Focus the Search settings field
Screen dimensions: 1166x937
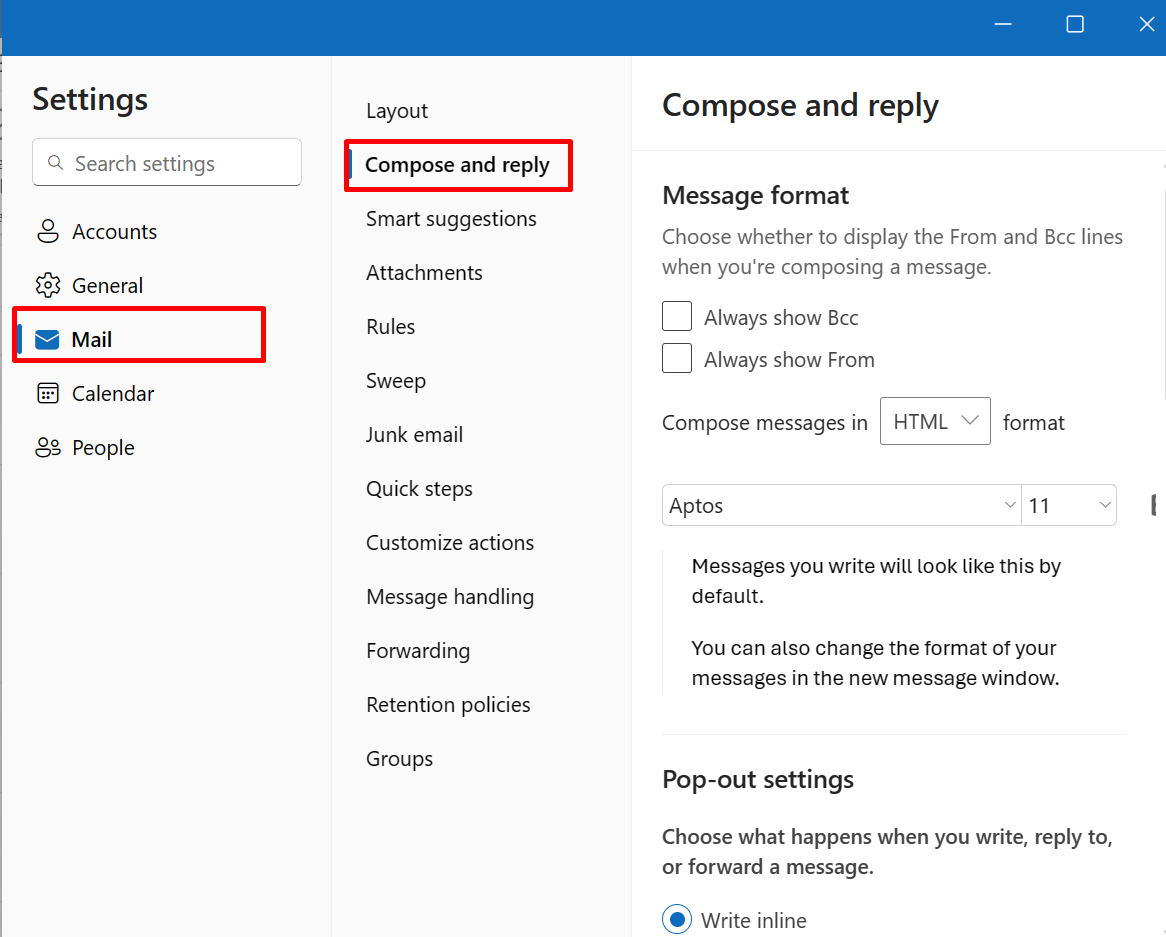[x=180, y=163]
